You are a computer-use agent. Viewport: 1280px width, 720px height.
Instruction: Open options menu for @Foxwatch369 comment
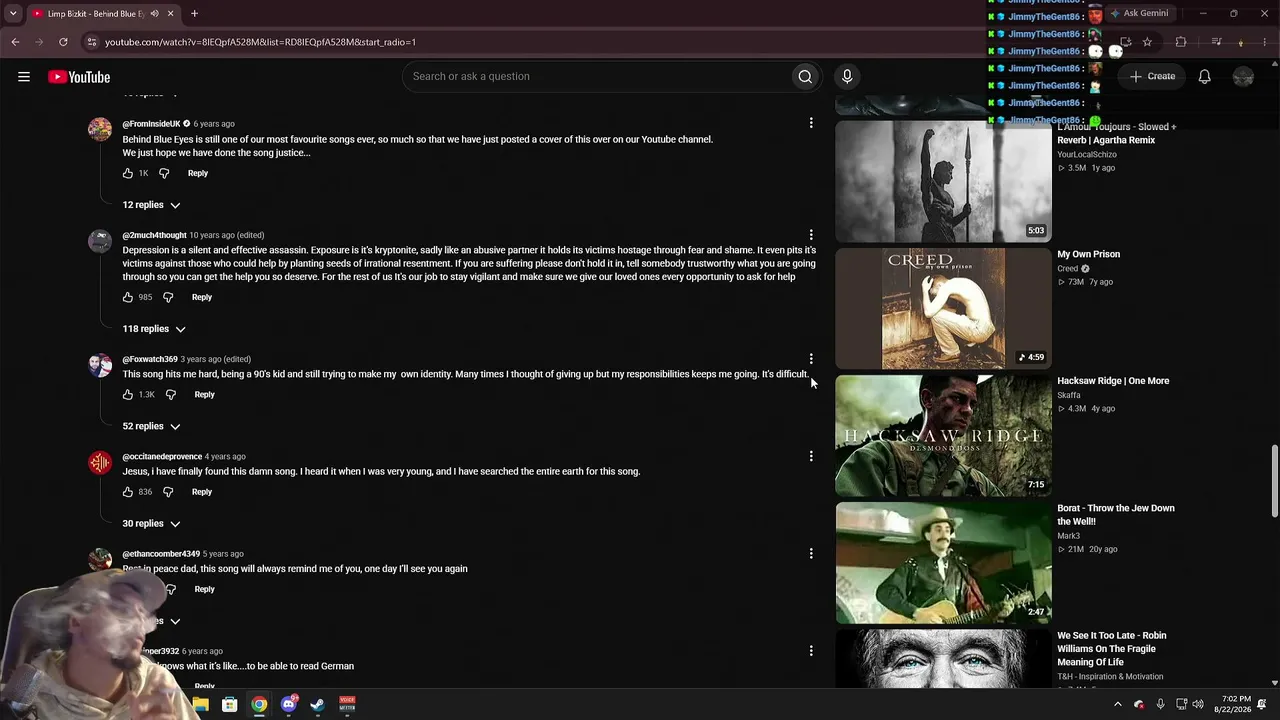click(811, 358)
